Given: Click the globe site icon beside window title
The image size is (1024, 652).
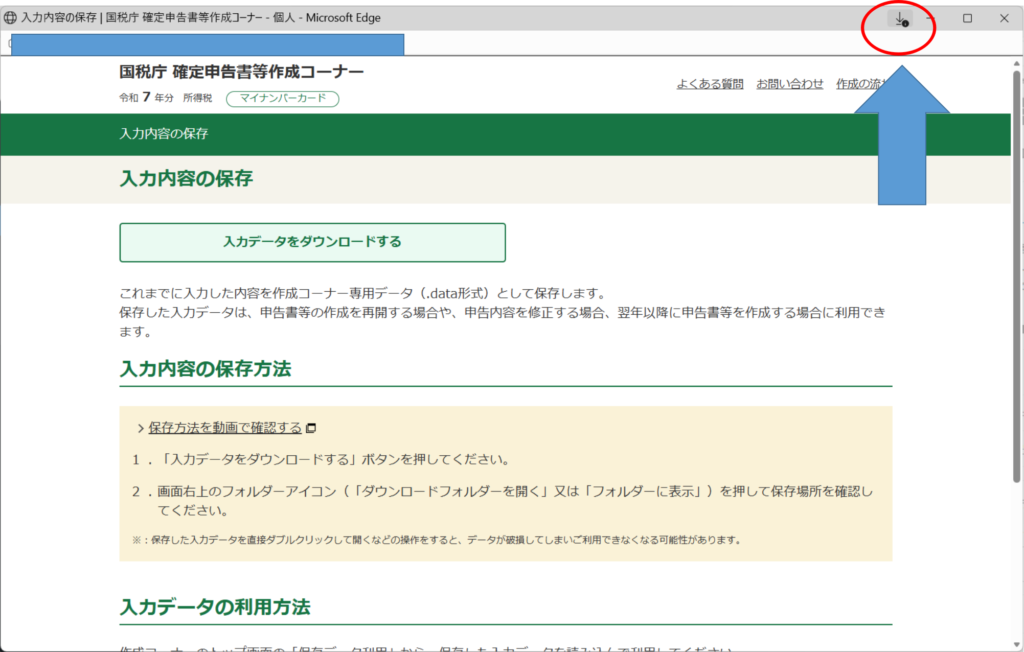Looking at the screenshot, I should point(11,18).
